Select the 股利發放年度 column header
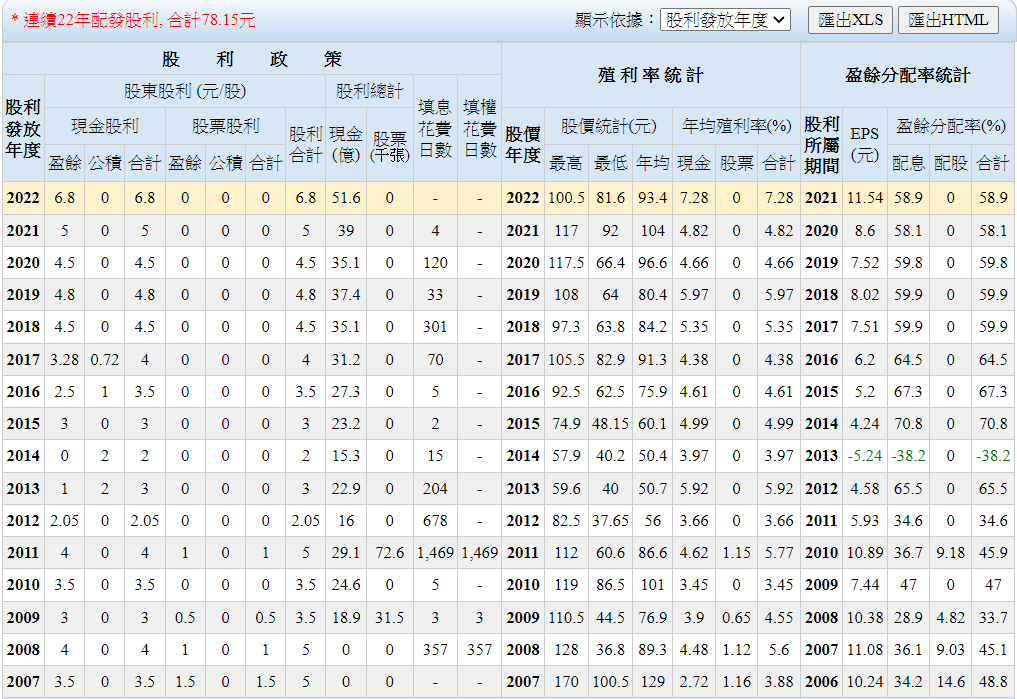1017x699 pixels. click(x=23, y=128)
